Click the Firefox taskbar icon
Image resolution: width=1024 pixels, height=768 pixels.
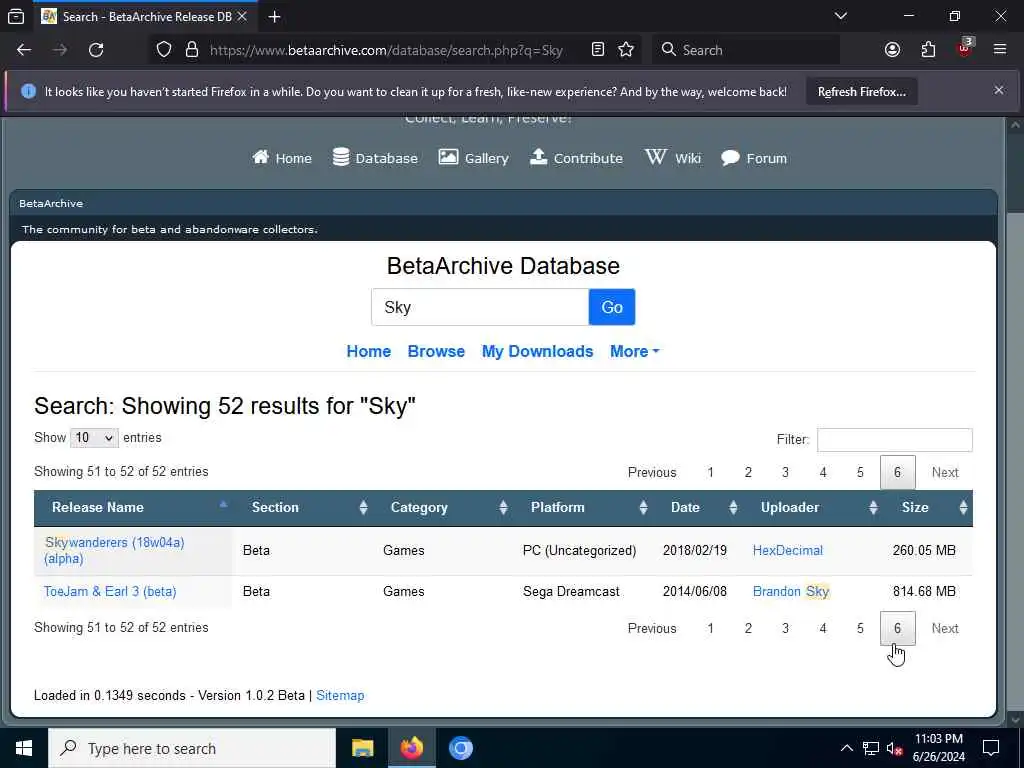coord(411,748)
